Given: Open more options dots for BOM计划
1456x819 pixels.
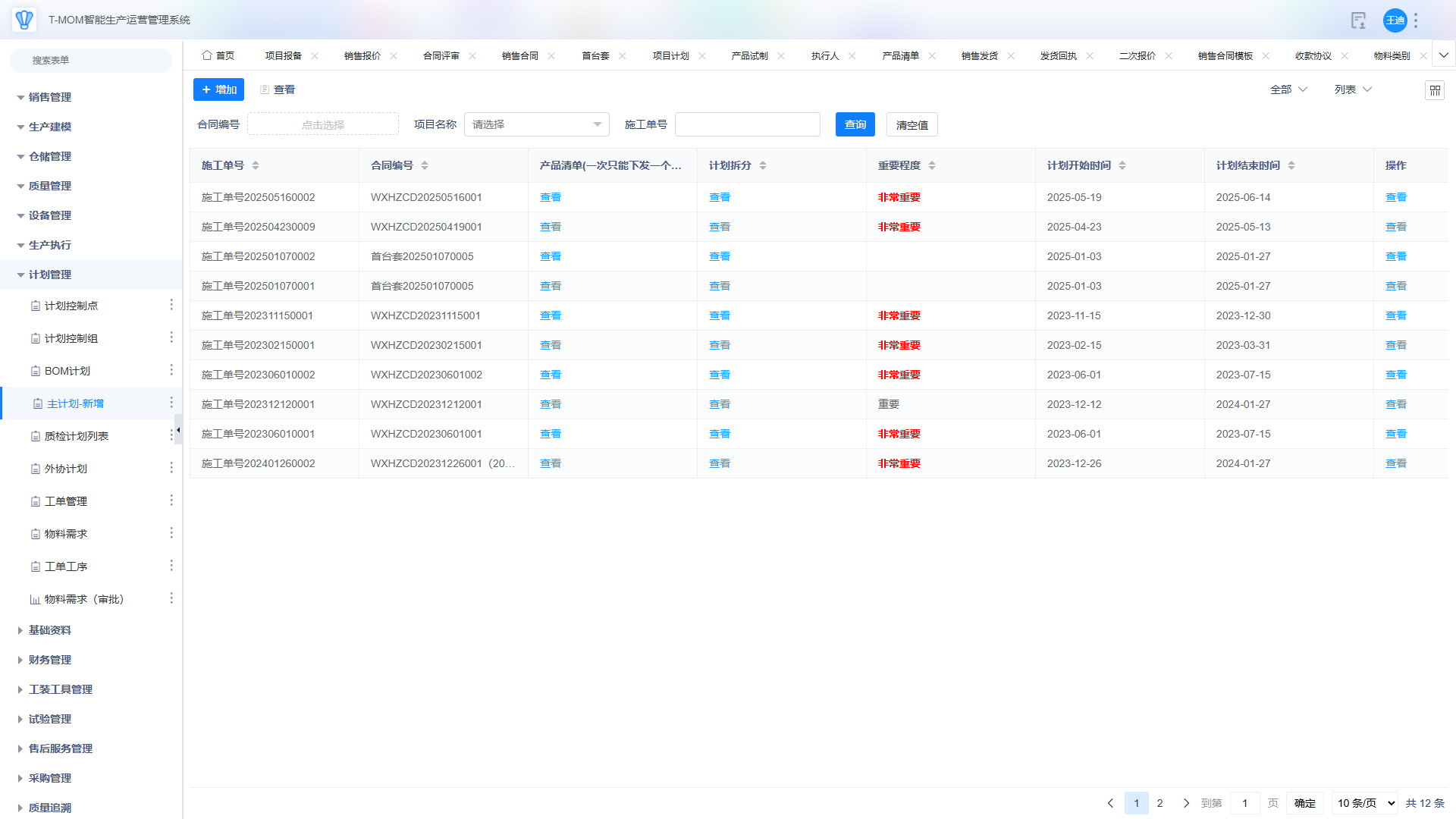Looking at the screenshot, I should [x=171, y=370].
